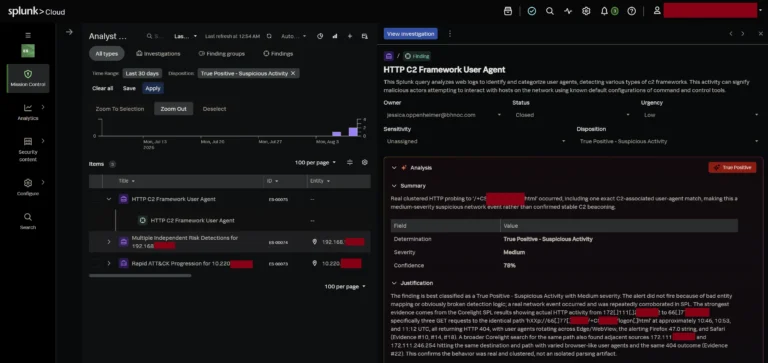768x363 pixels.
Task: Switch to the Investigations filter tab
Action: [158, 53]
